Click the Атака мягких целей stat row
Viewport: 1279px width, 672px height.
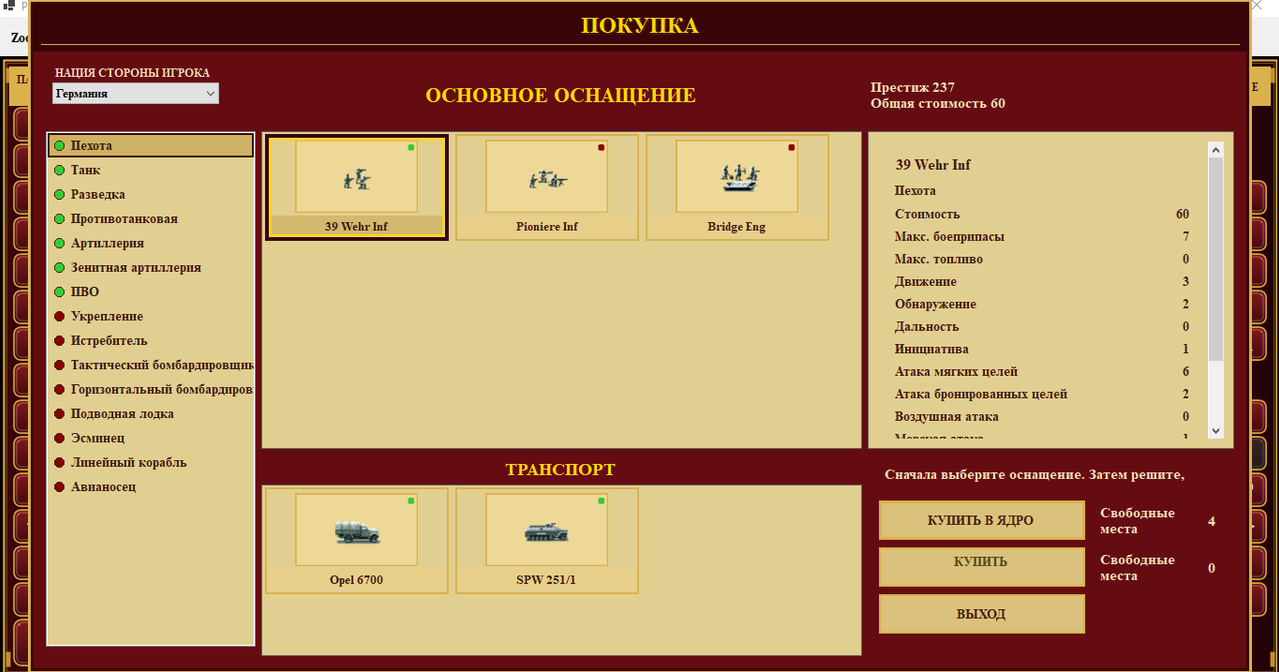(x=1041, y=371)
